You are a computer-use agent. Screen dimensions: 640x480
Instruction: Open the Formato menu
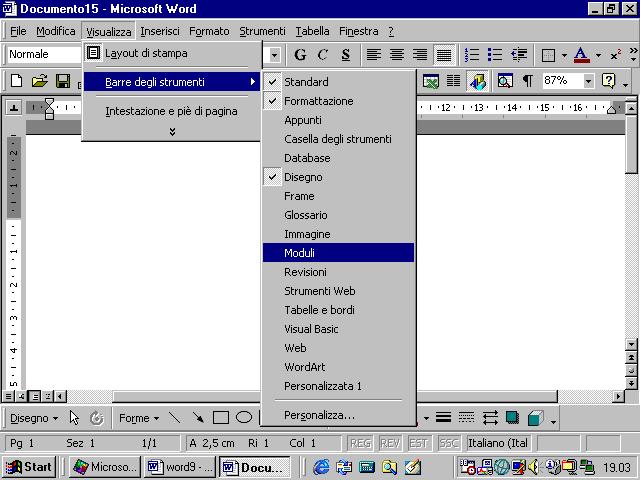(x=209, y=31)
